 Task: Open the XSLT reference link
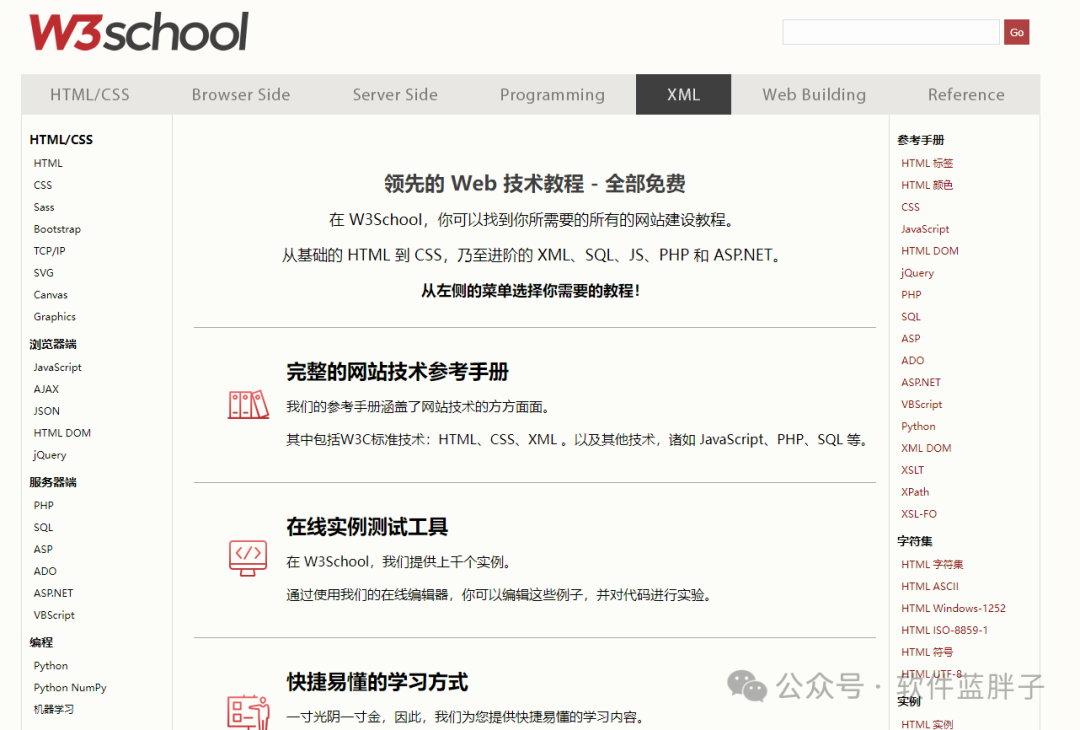point(913,470)
